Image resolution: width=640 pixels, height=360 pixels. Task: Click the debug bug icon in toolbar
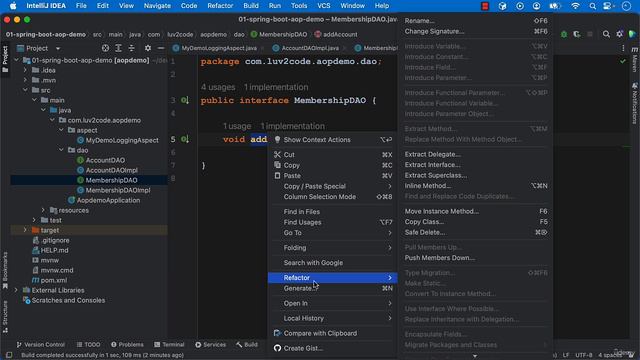click(564, 34)
